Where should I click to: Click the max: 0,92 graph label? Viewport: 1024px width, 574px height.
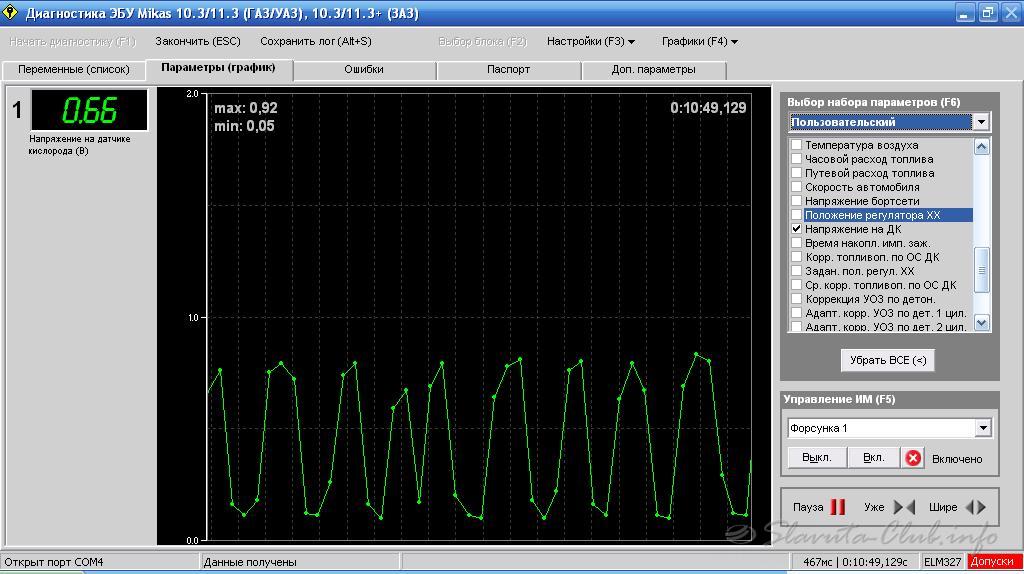[246, 108]
